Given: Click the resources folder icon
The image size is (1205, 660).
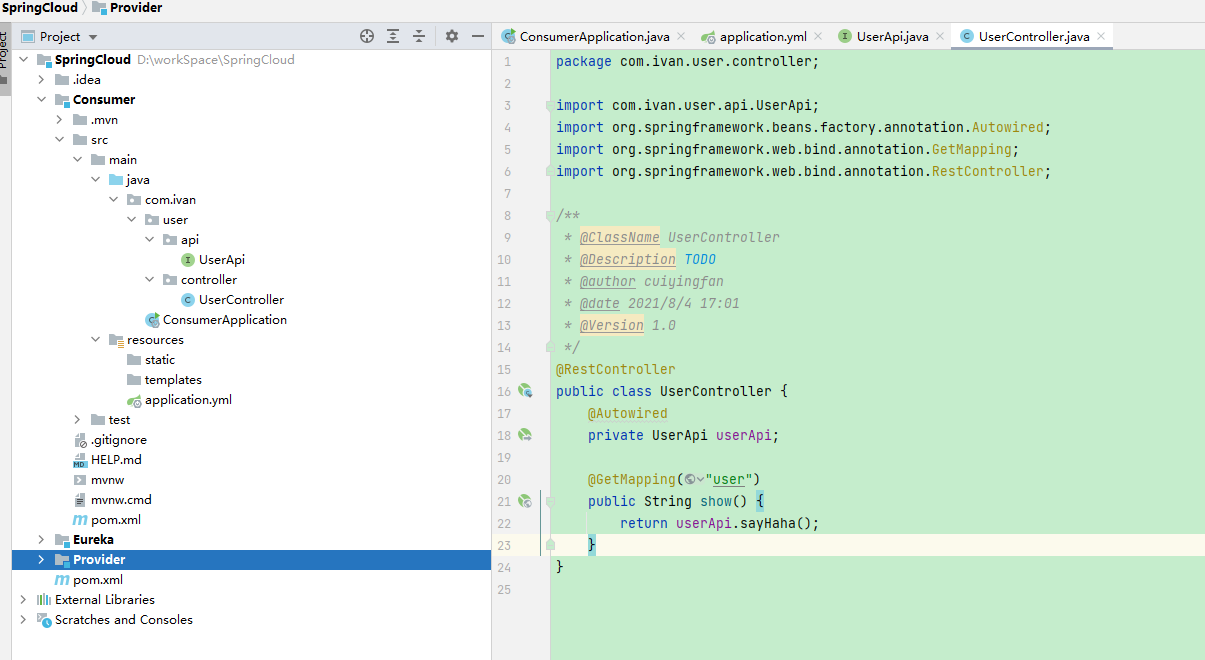Looking at the screenshot, I should pyautogui.click(x=116, y=340).
